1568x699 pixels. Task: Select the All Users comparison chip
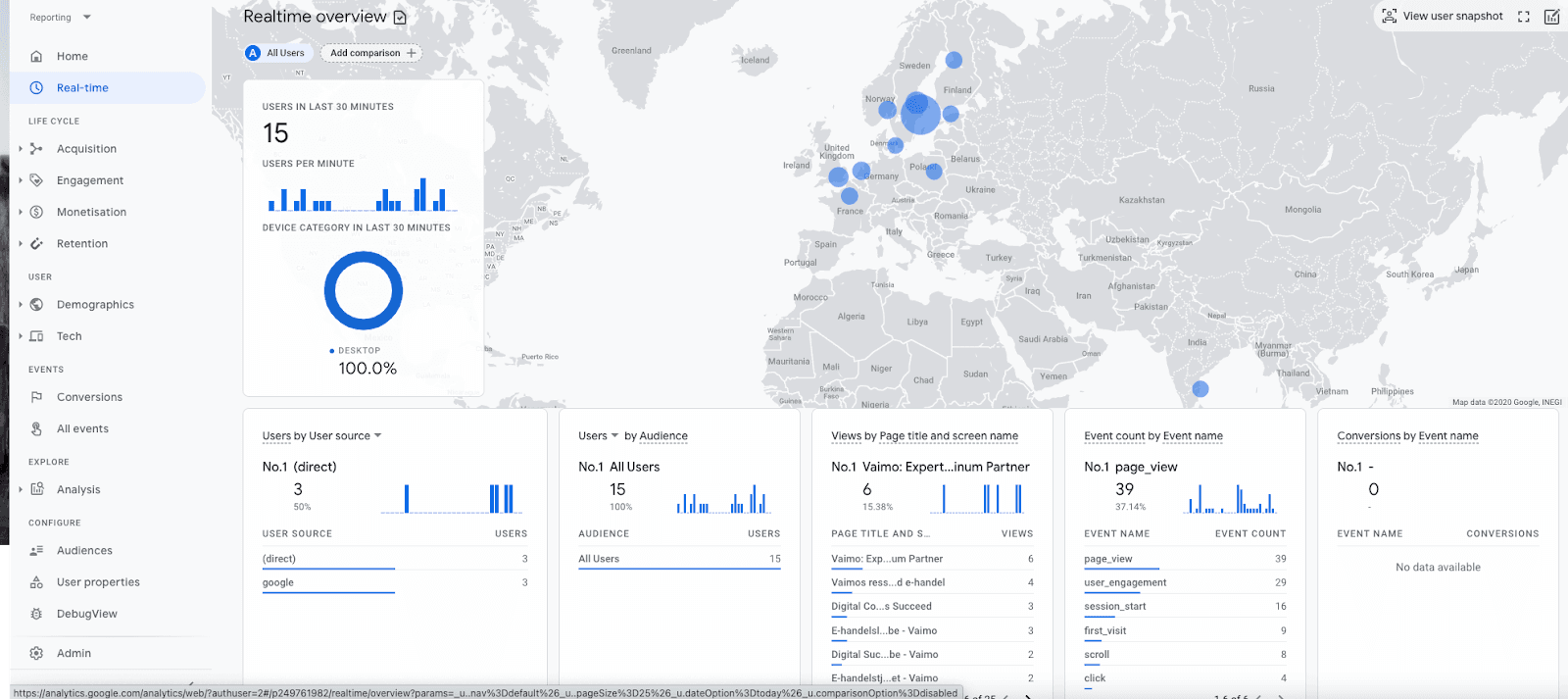(276, 53)
